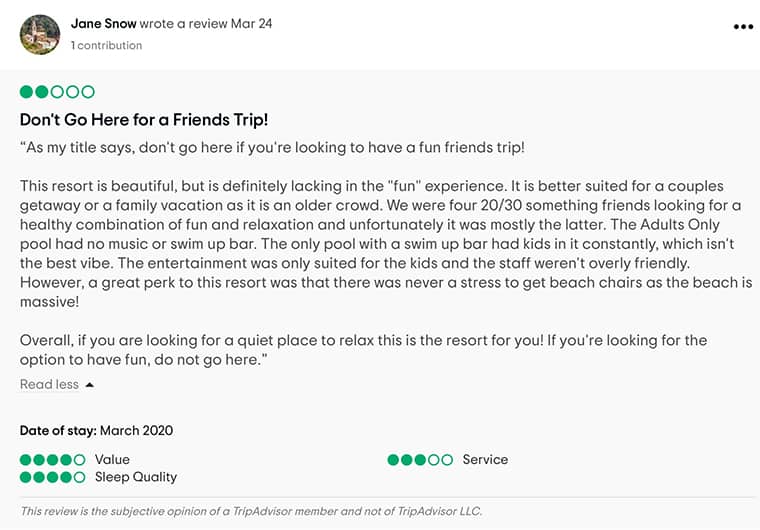Viewport: 760px width, 530px height.
Task: Click Jane Snow's profile avatar
Action: pos(40,34)
